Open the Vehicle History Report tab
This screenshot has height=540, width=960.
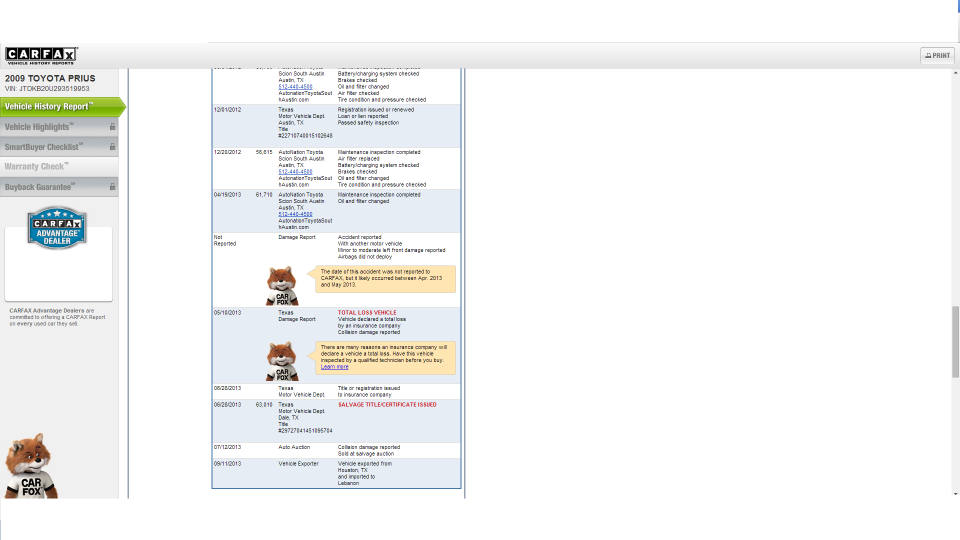point(62,107)
